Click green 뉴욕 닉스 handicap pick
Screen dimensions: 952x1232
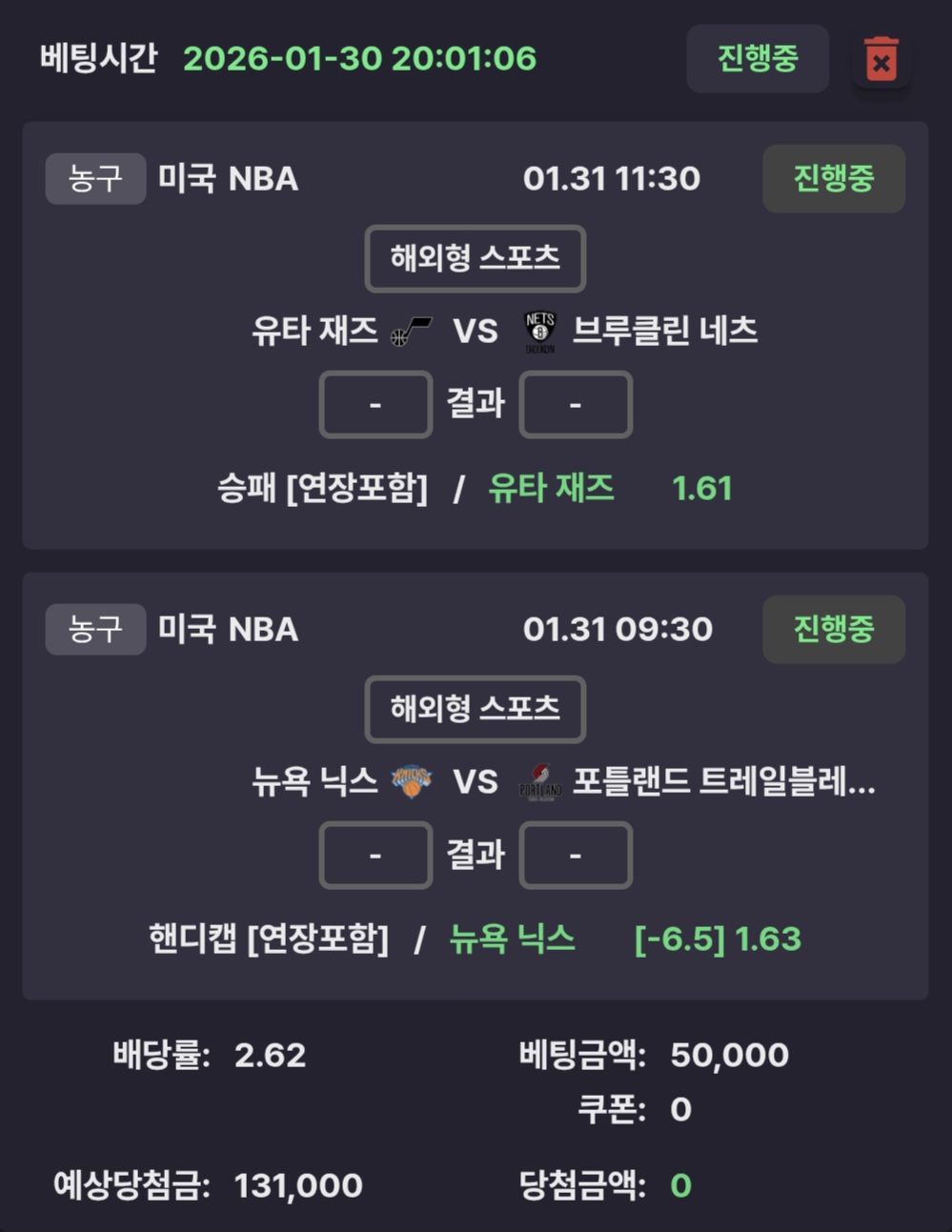[x=512, y=939]
